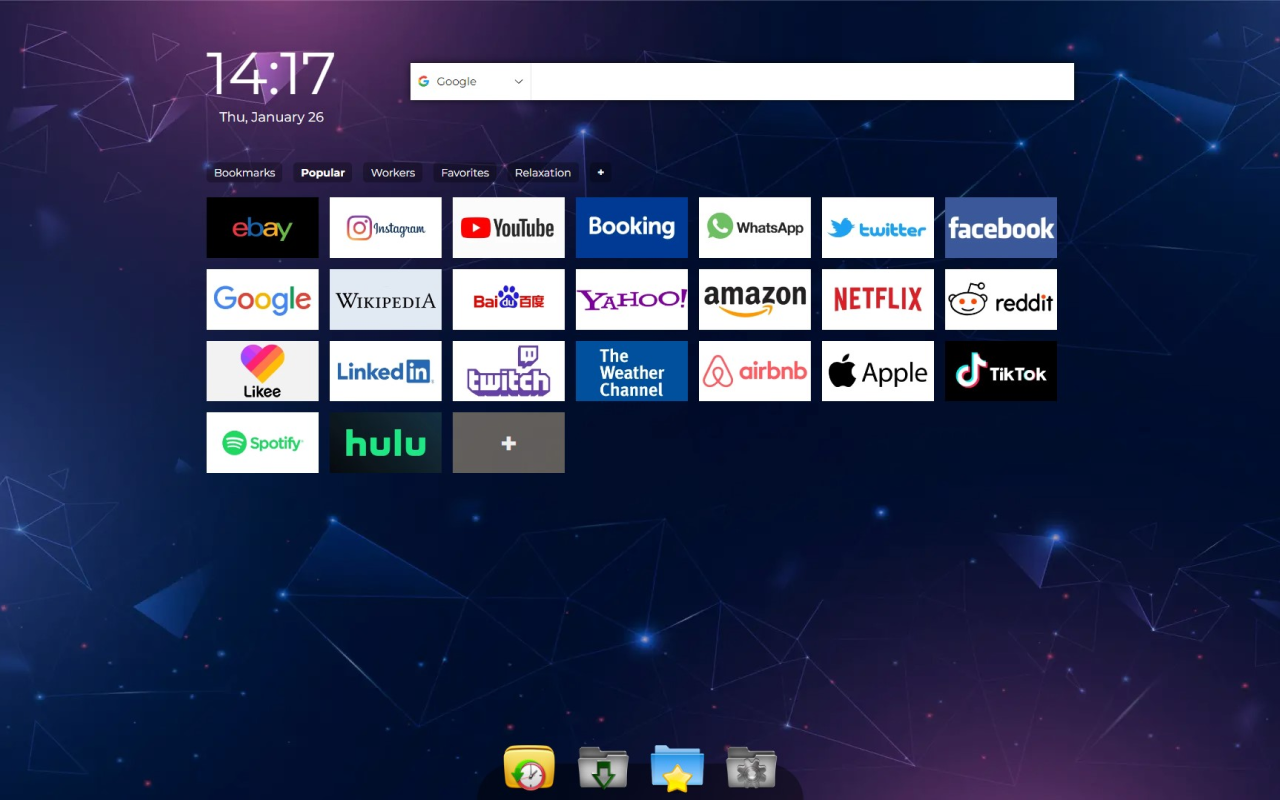Open the TikTok tile
This screenshot has height=800, width=1280.
coord(1000,371)
